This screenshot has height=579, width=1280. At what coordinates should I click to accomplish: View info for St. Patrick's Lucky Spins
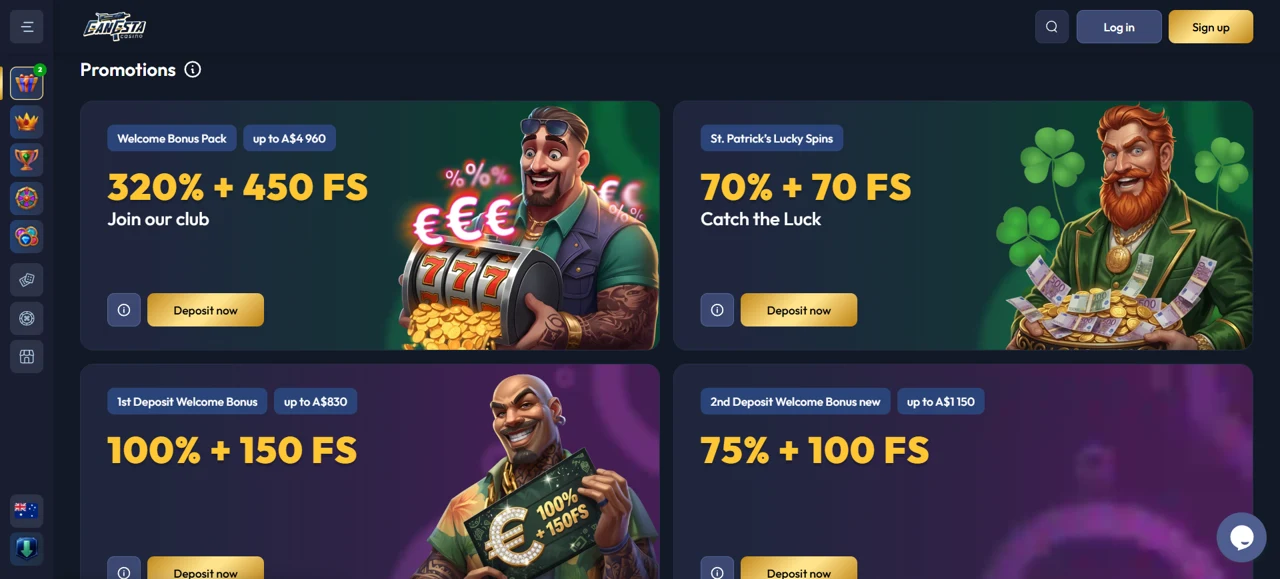pyautogui.click(x=717, y=310)
